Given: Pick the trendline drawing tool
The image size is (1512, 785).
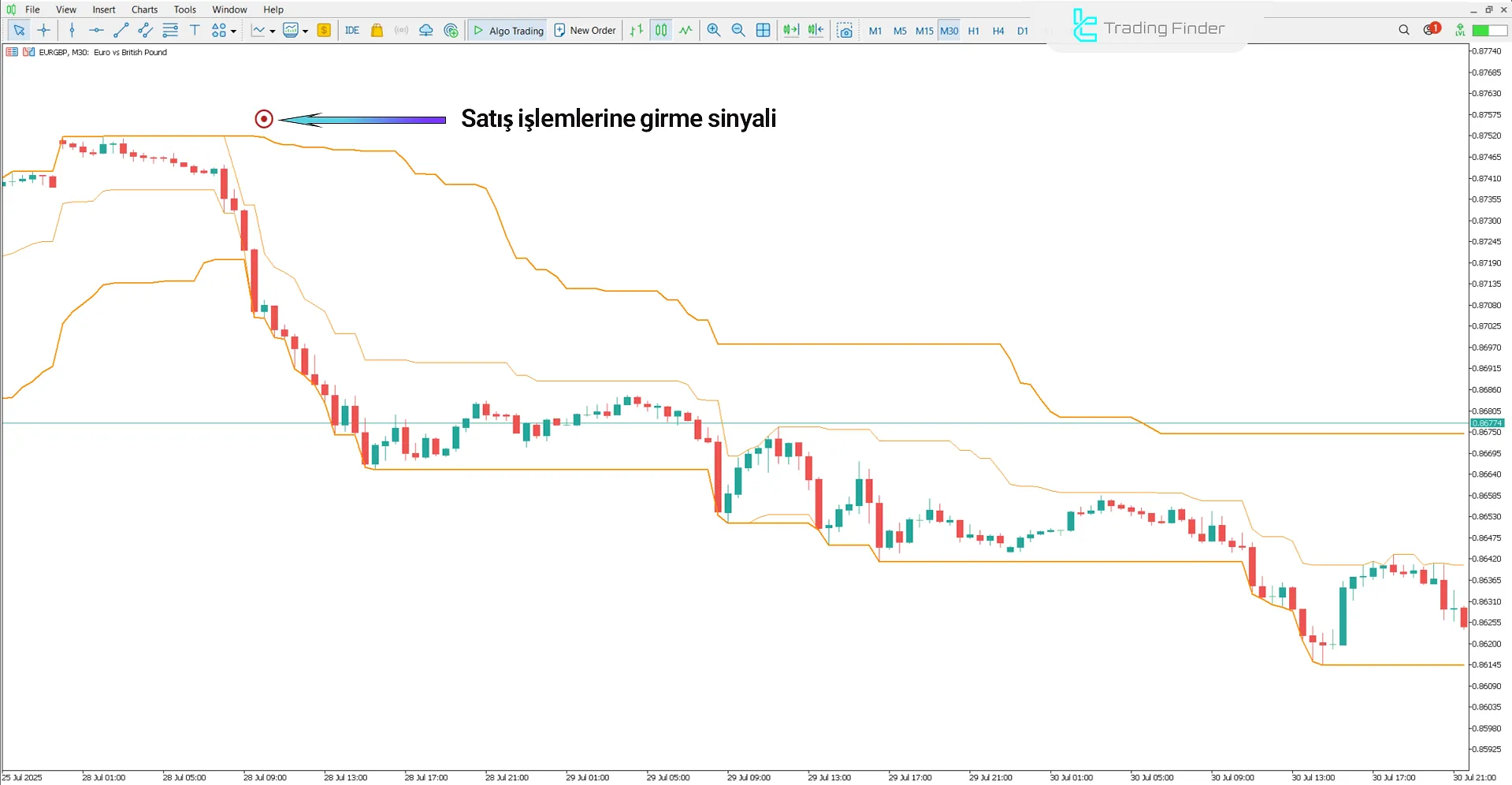Looking at the screenshot, I should pyautogui.click(x=121, y=30).
